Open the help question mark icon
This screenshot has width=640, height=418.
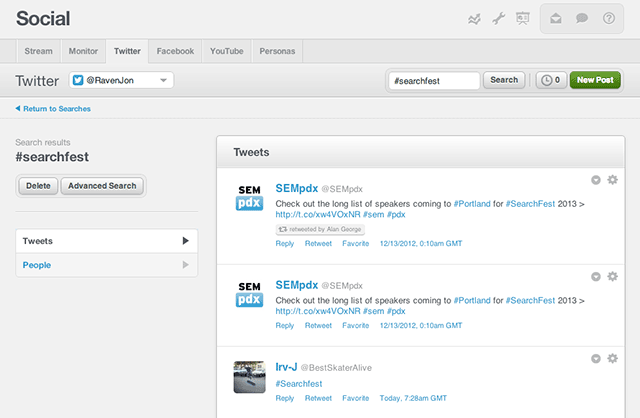609,18
